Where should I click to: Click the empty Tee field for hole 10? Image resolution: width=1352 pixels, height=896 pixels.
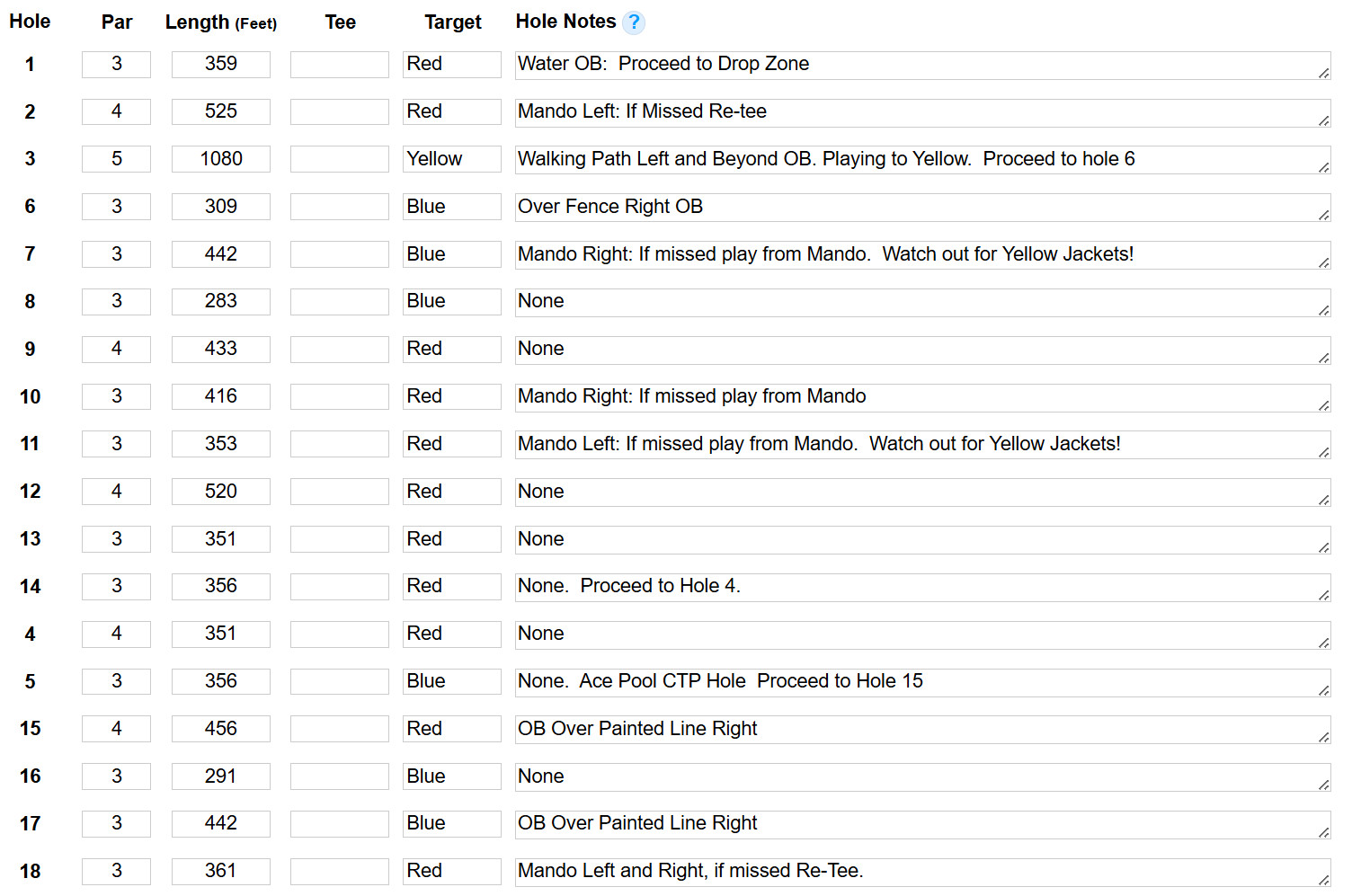(x=340, y=396)
